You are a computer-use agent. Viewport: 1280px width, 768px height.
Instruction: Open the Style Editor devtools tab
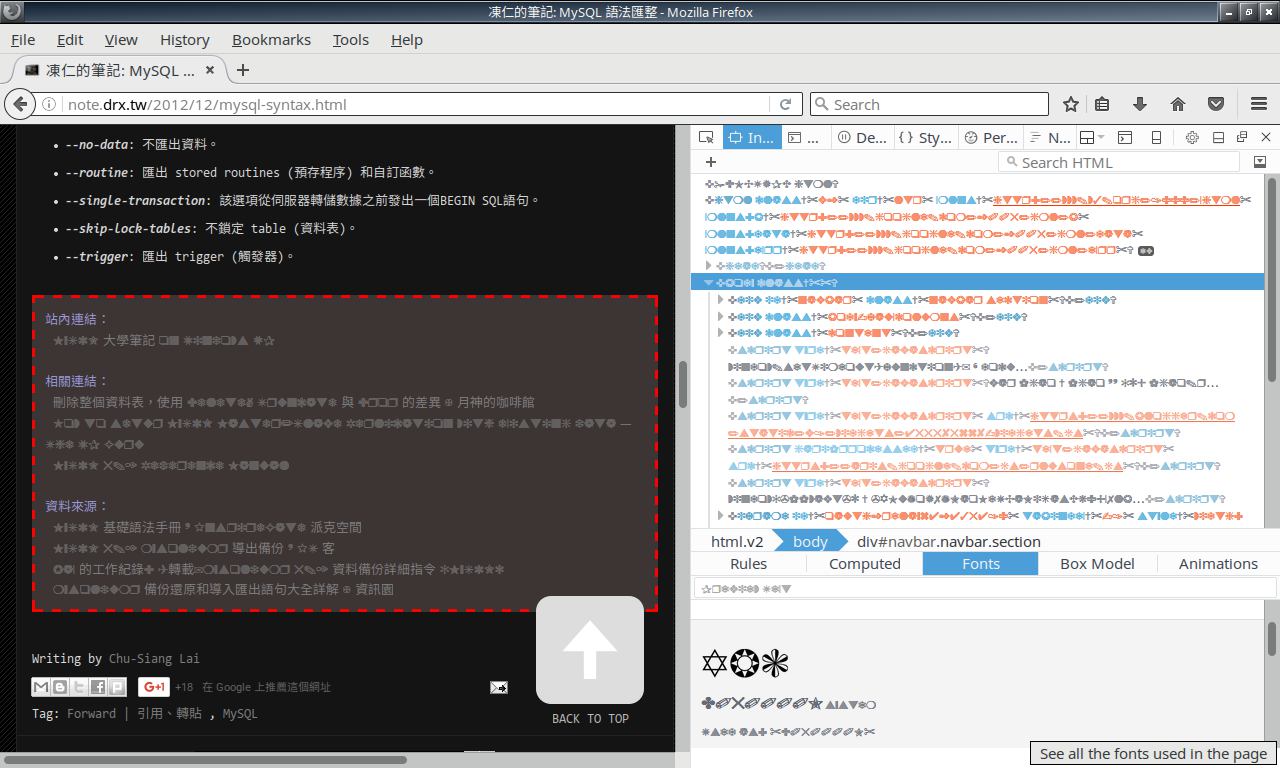click(x=925, y=137)
